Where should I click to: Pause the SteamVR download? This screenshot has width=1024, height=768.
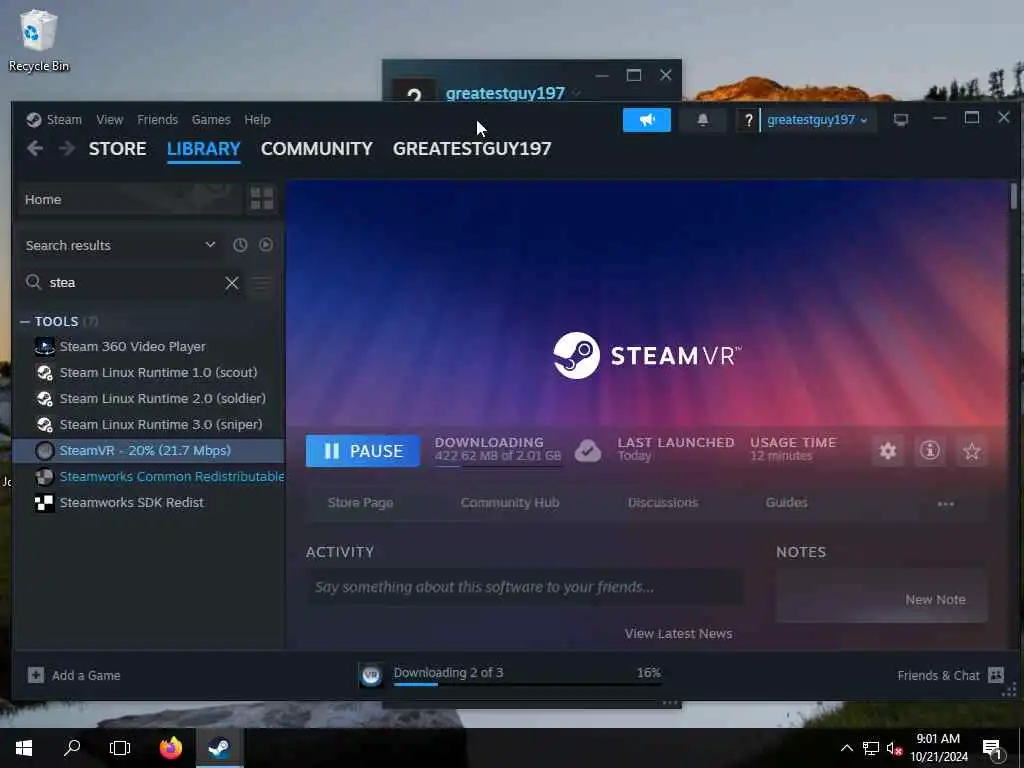pos(363,451)
